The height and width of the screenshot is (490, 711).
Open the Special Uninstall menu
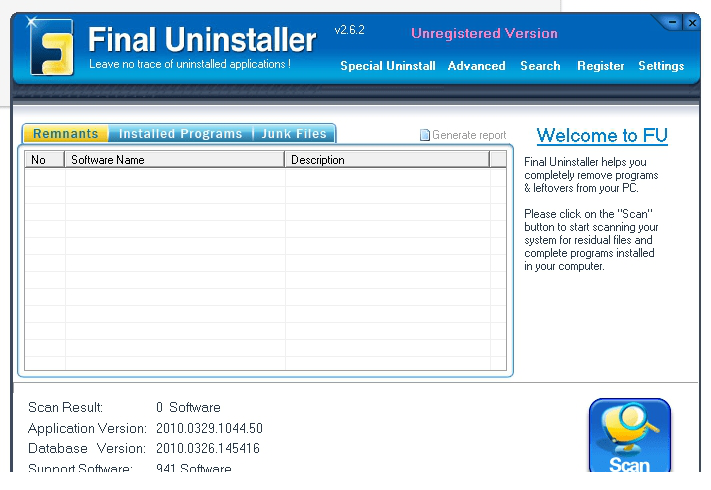(x=388, y=66)
